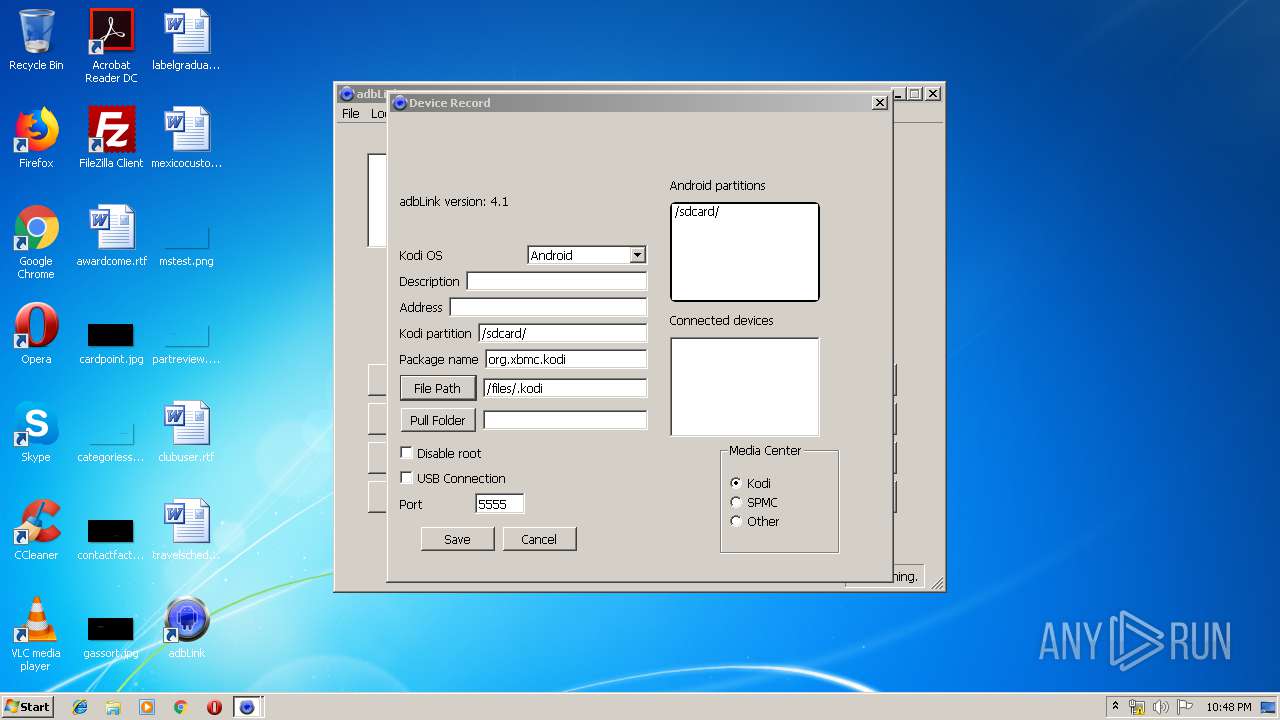The width and height of the screenshot is (1280, 720).
Task: Launch Firefox from the desktop
Action: point(36,138)
